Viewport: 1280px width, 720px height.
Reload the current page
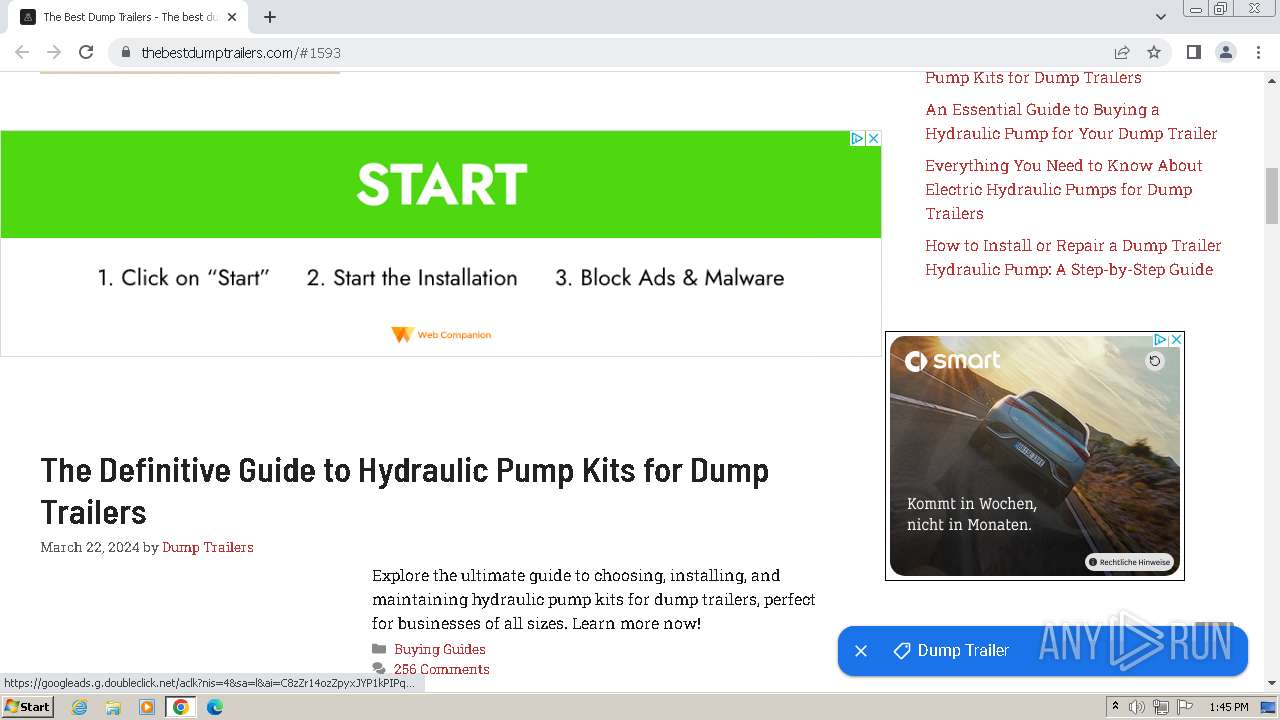86,52
